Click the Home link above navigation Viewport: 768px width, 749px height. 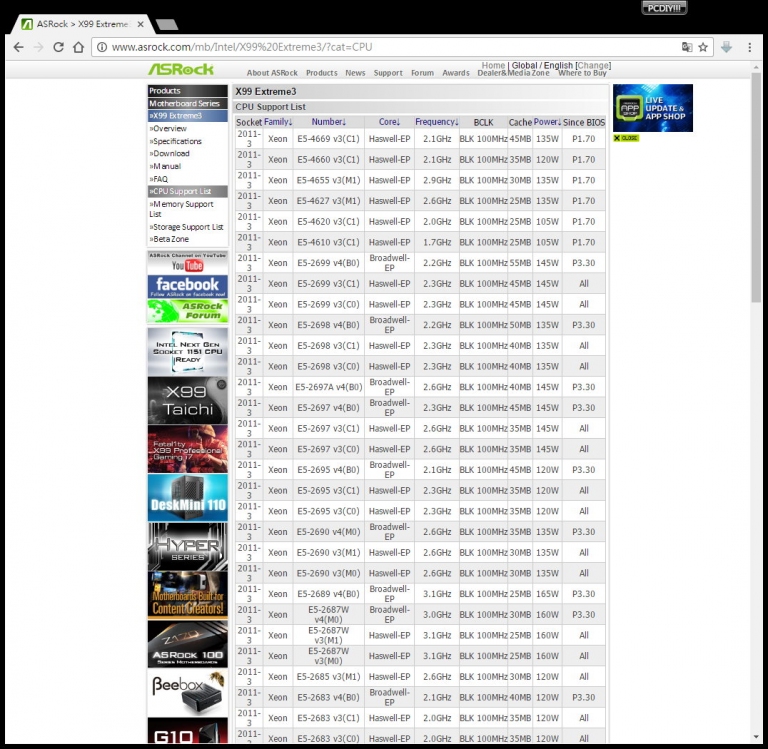[x=493, y=65]
